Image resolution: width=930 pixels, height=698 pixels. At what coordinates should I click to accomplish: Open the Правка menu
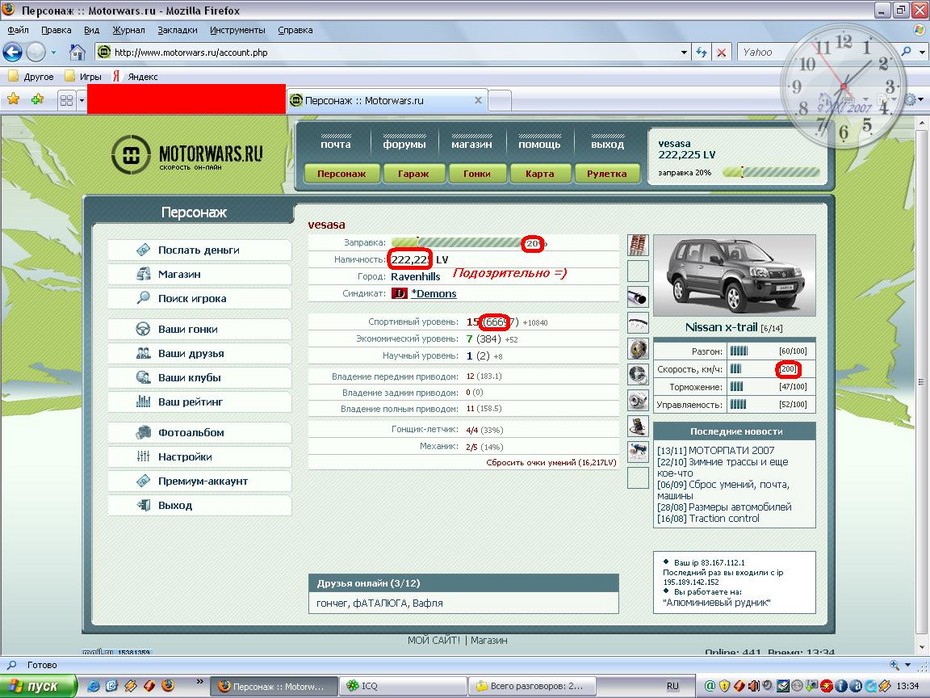56,30
